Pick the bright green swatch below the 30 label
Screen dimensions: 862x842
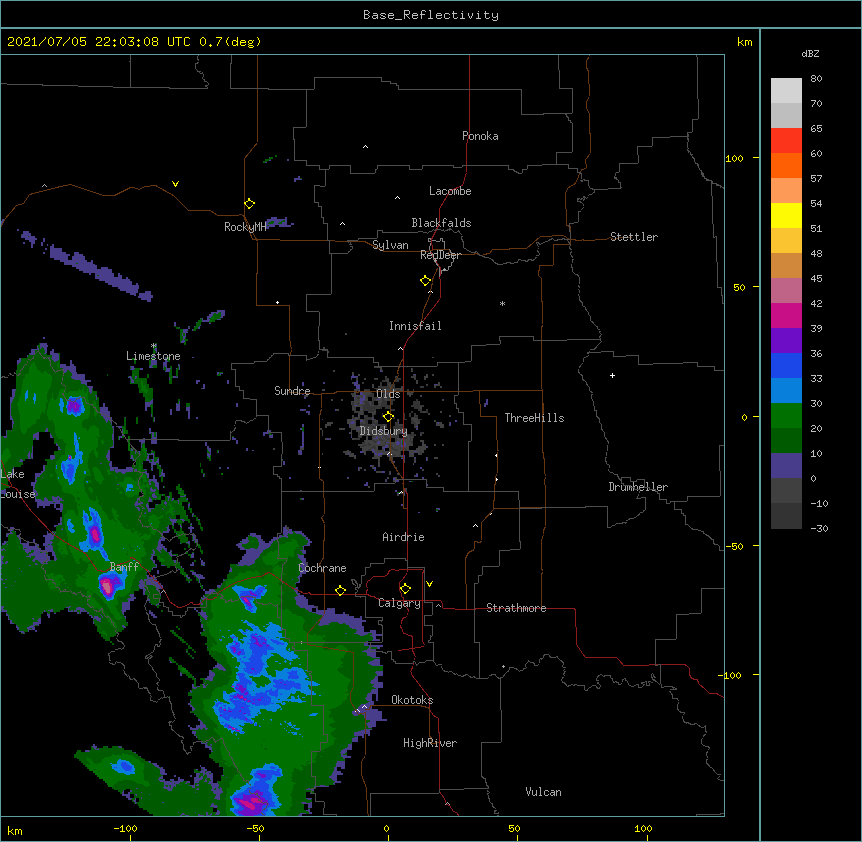click(x=786, y=416)
